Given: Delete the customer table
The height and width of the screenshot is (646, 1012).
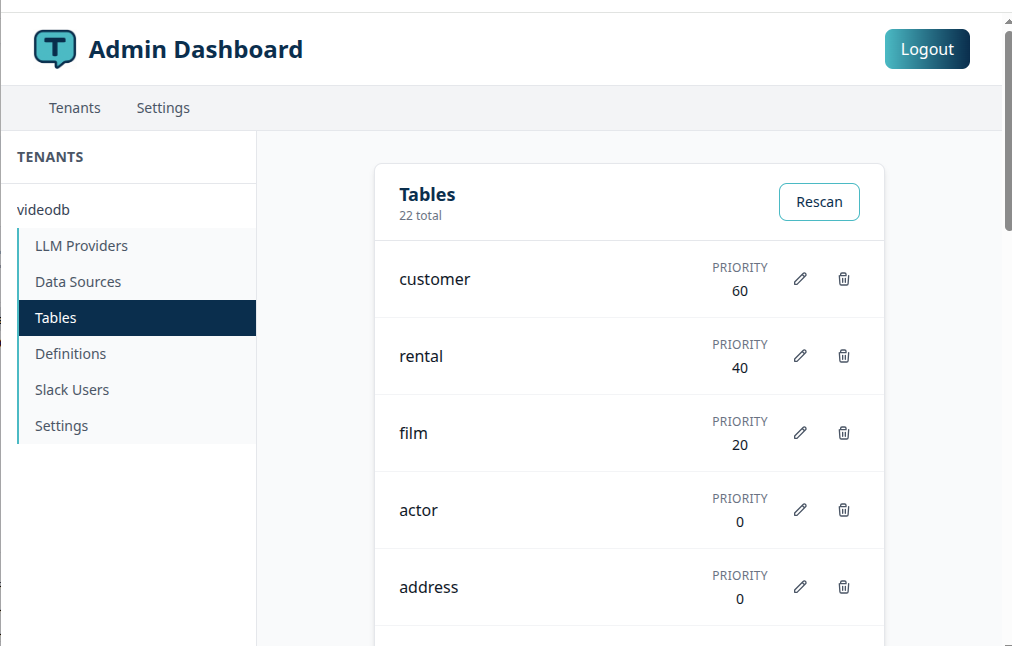Looking at the screenshot, I should click(843, 278).
